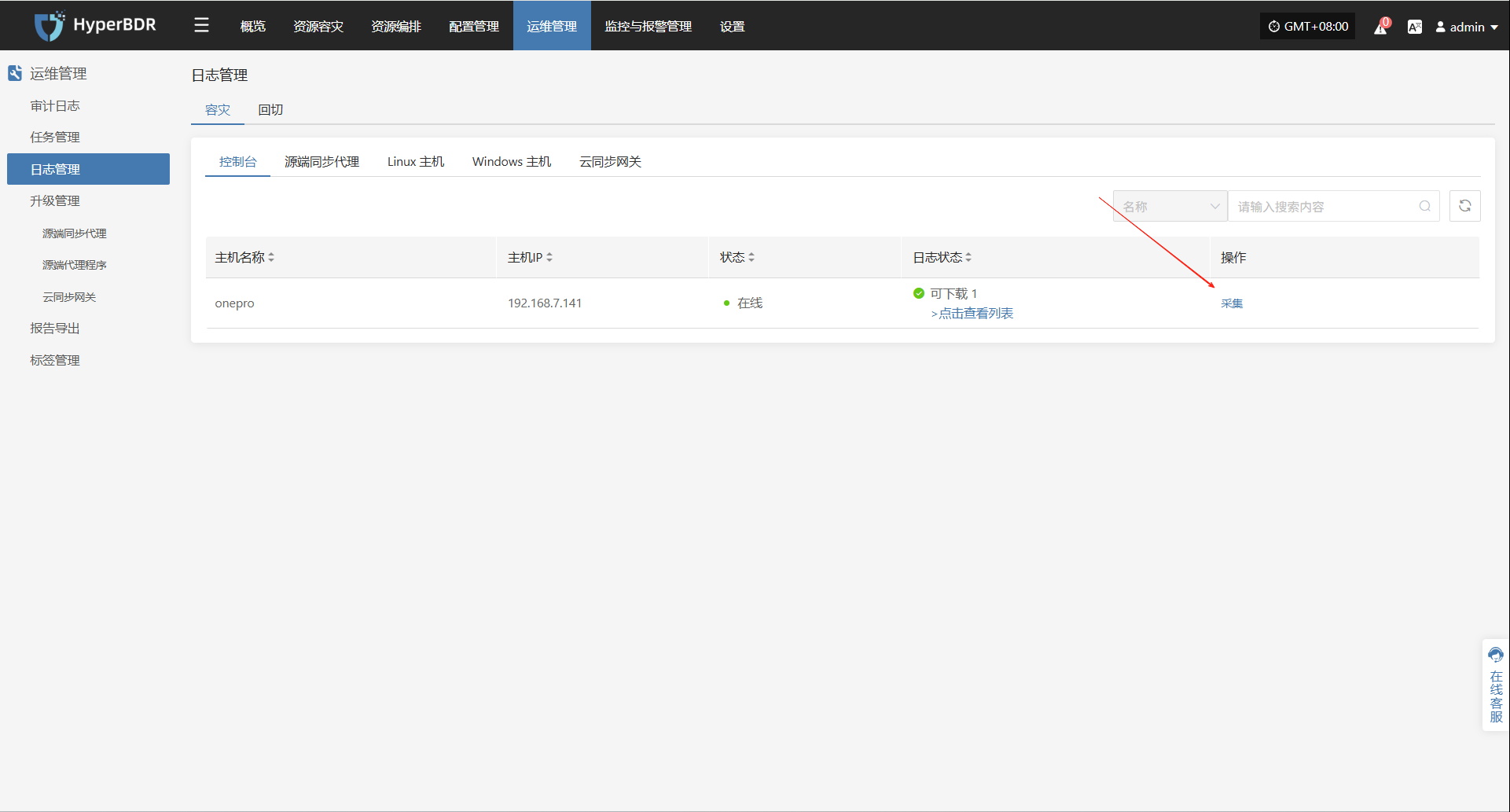1510x812 pixels.
Task: Click the green 可下载 check icon
Action: click(918, 293)
